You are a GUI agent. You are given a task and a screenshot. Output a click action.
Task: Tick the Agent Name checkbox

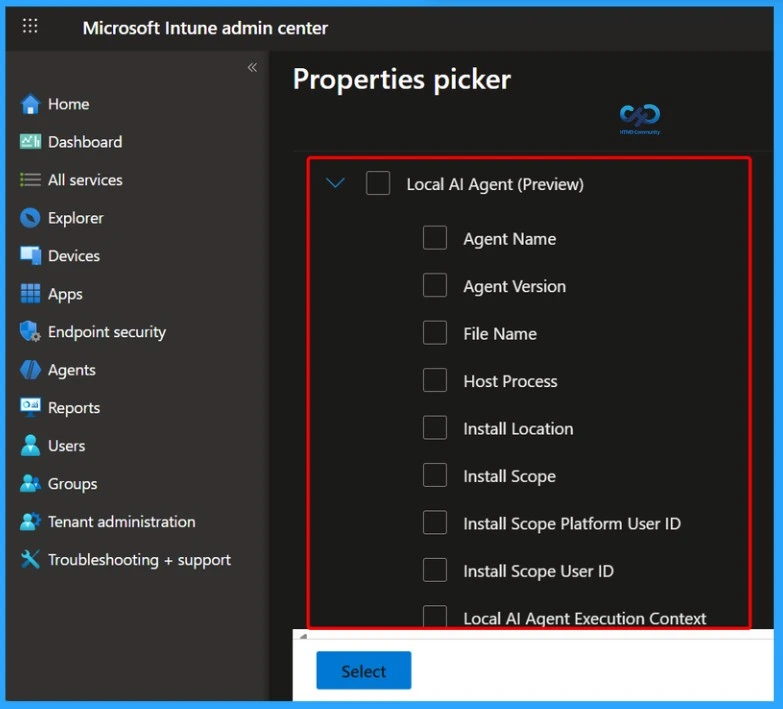pos(435,238)
